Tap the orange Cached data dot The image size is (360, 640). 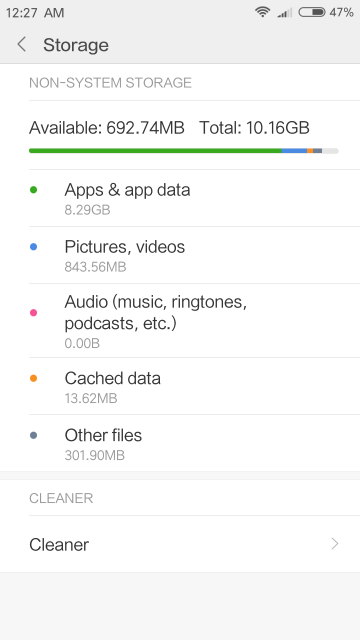coord(33,378)
